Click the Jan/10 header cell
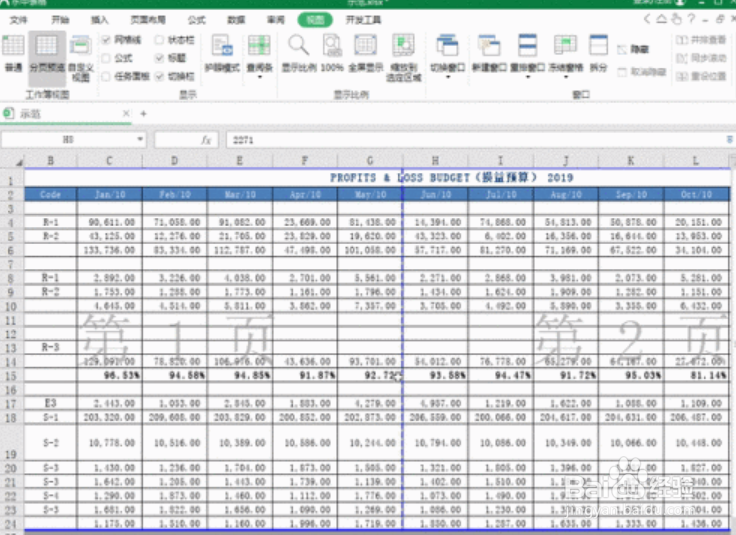 click(109, 194)
